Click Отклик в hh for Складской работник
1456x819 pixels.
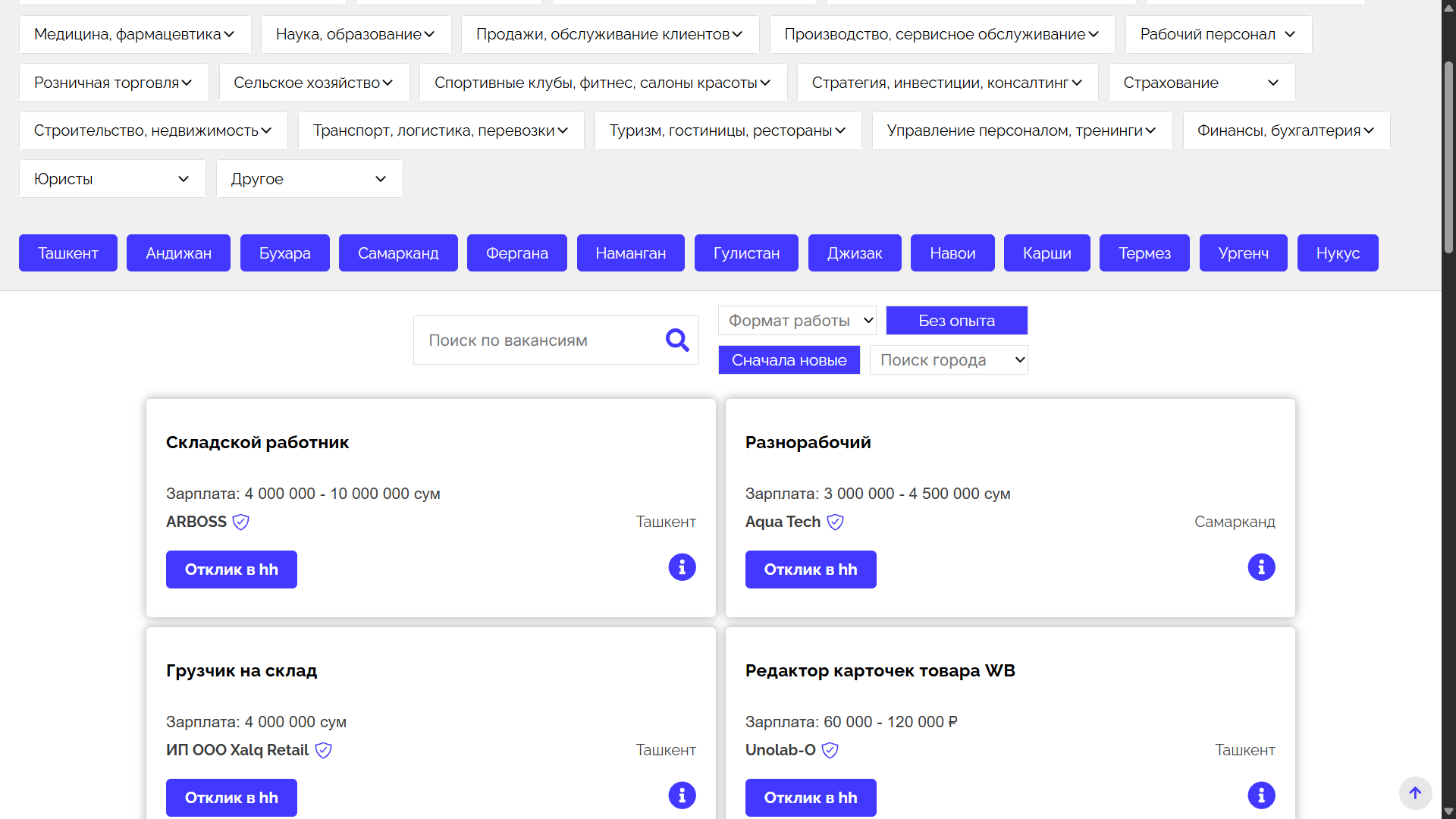[x=231, y=570]
